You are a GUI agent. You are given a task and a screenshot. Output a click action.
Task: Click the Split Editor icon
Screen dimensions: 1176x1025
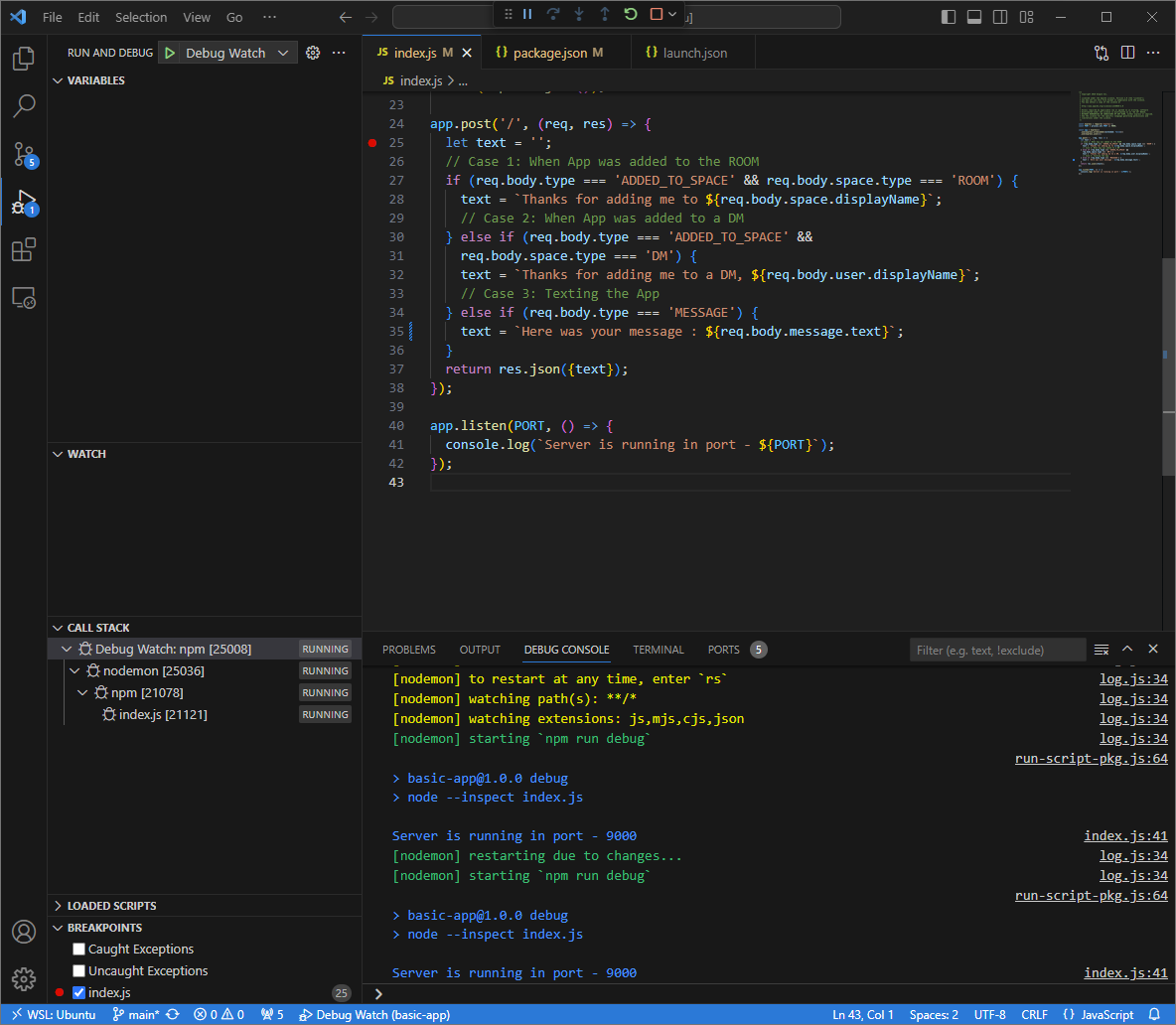1129,52
